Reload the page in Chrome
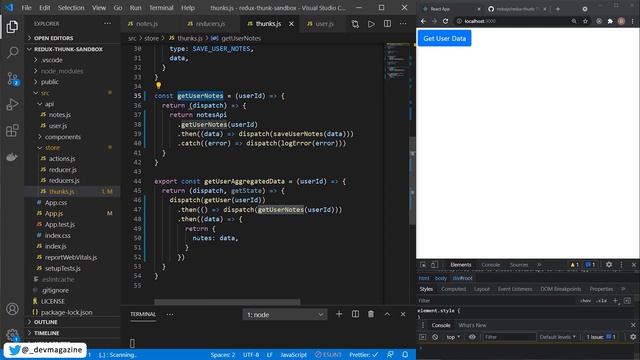The image size is (640, 360). pos(445,21)
